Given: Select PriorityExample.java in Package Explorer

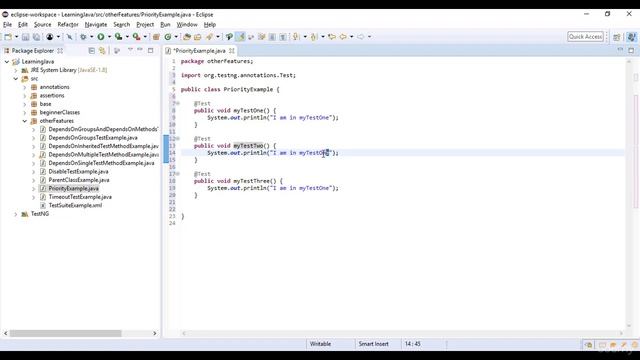Looking at the screenshot, I should (73, 189).
